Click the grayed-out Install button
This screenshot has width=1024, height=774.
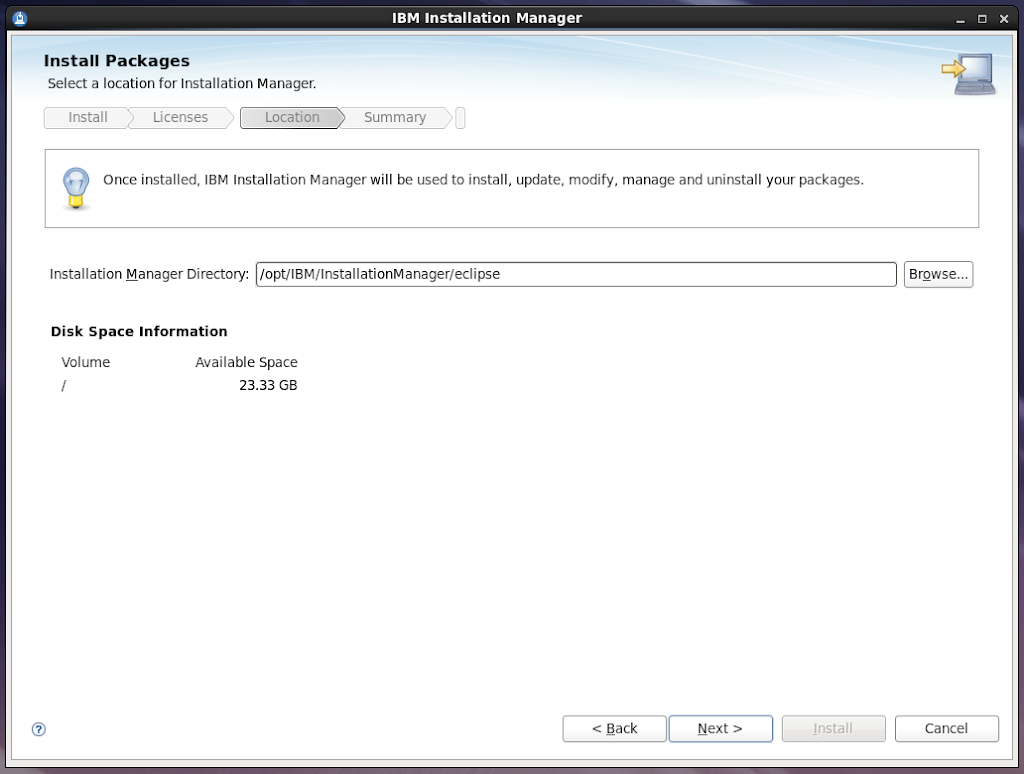tap(833, 729)
